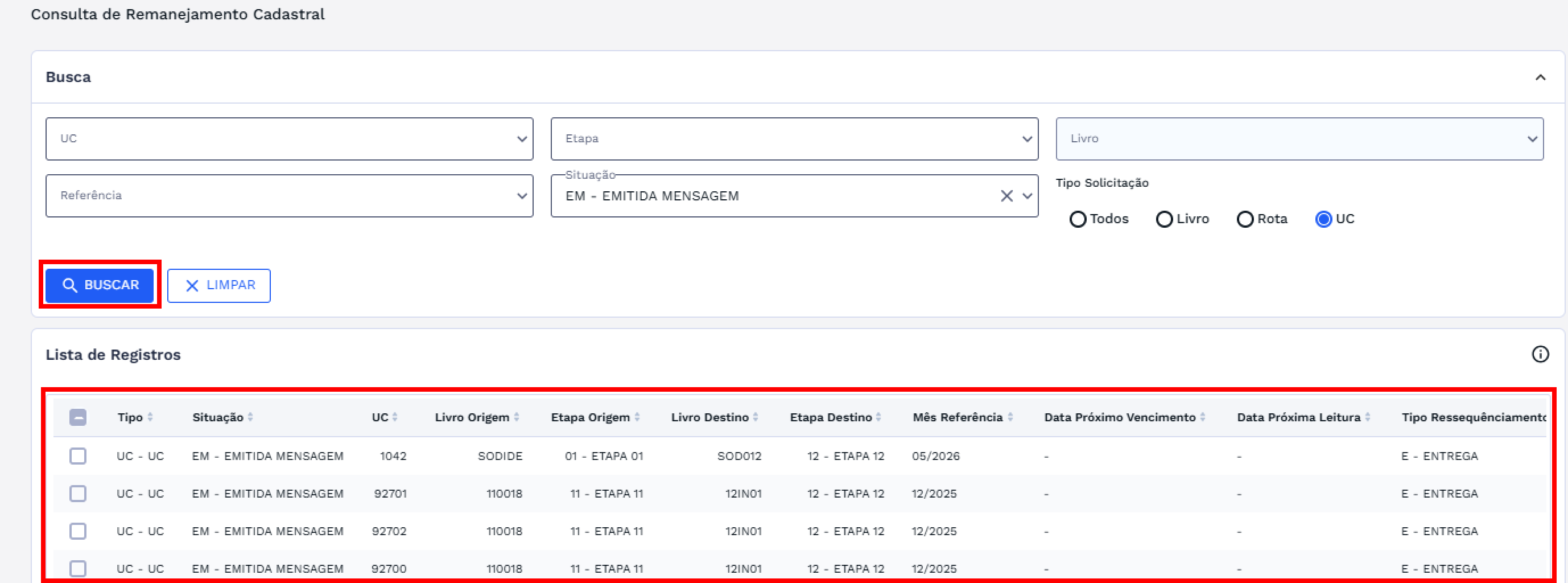Expand the Situação dropdown arrow
This screenshot has height=583, width=1568.
click(x=1028, y=196)
